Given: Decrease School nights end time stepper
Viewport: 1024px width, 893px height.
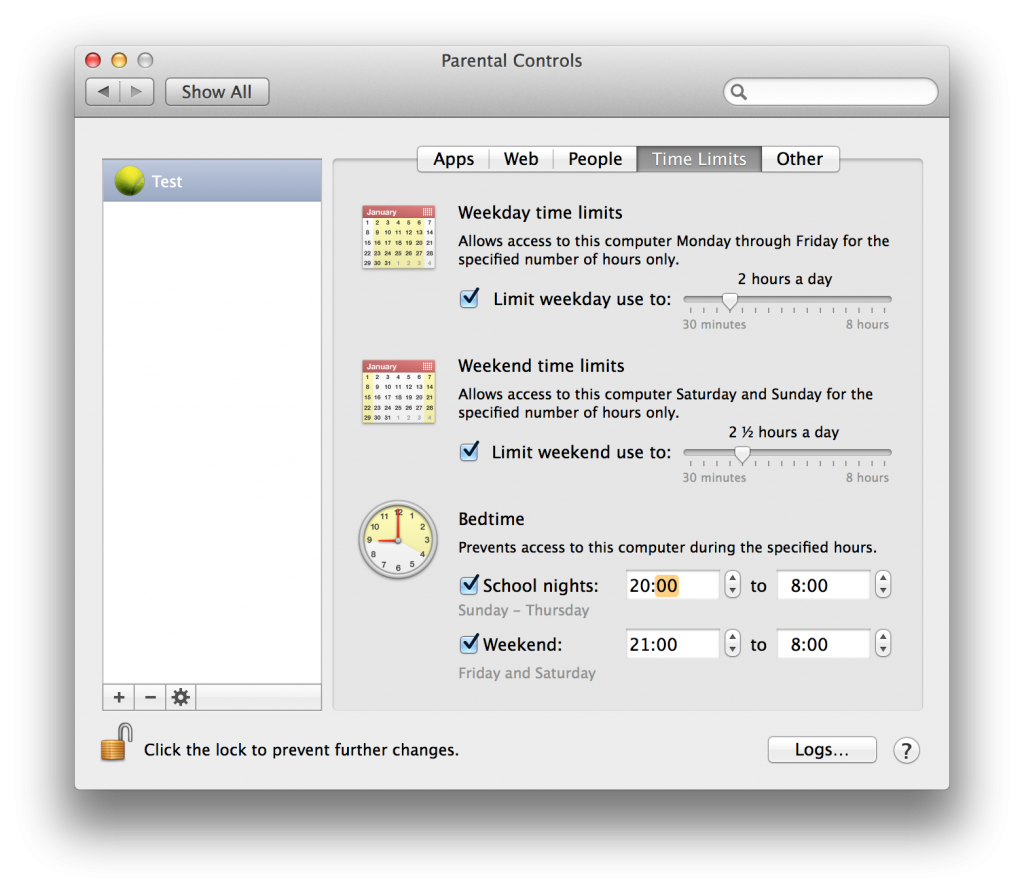Looking at the screenshot, I should pyautogui.click(x=883, y=592).
